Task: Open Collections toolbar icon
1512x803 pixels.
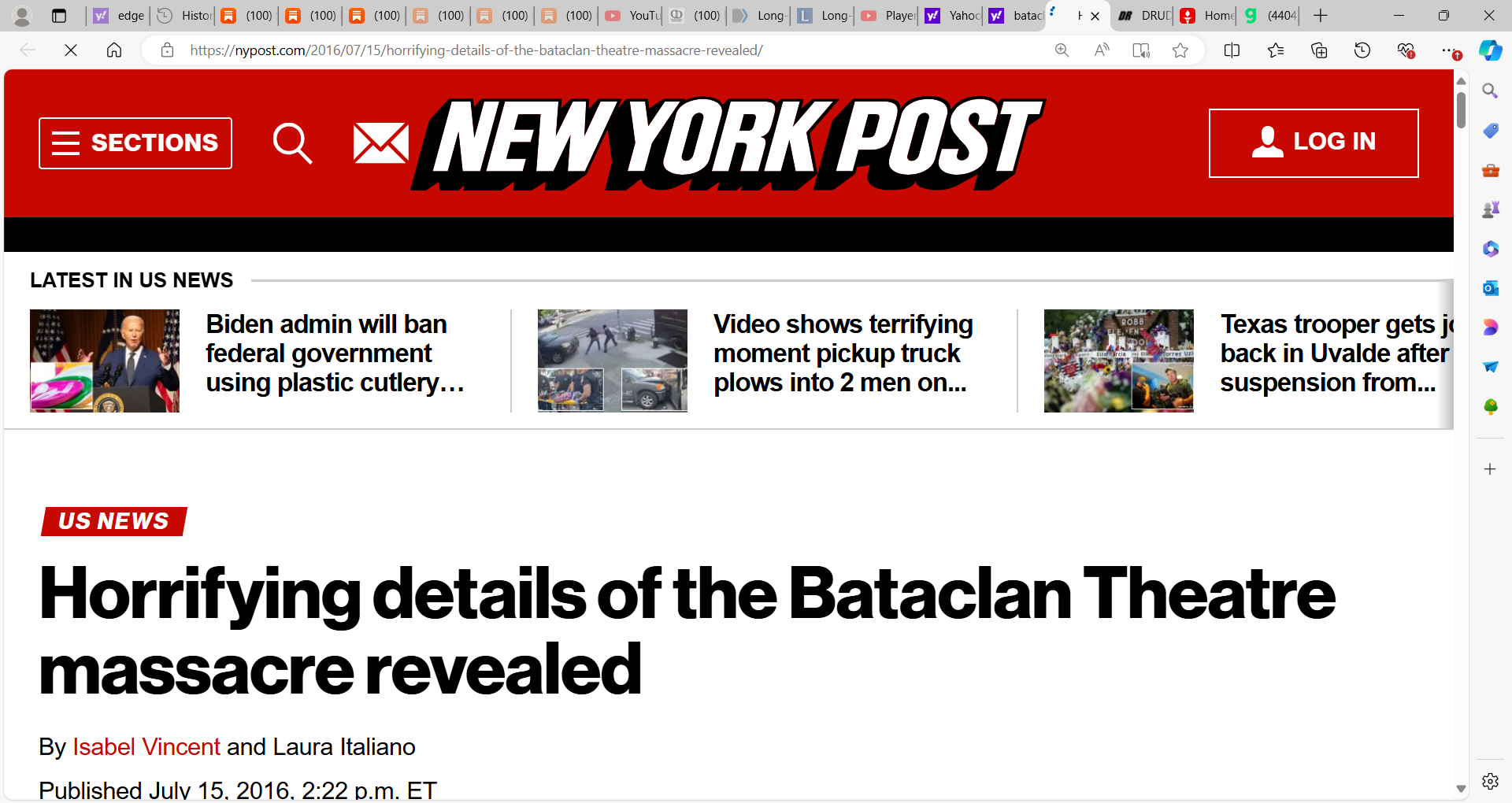Action: coord(1319,50)
